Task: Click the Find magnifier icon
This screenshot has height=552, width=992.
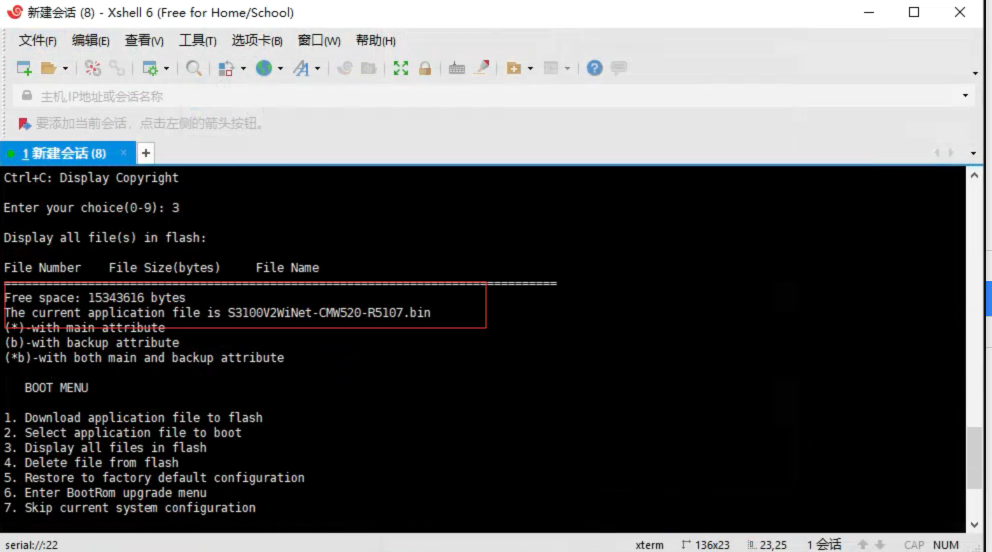Action: tap(194, 68)
